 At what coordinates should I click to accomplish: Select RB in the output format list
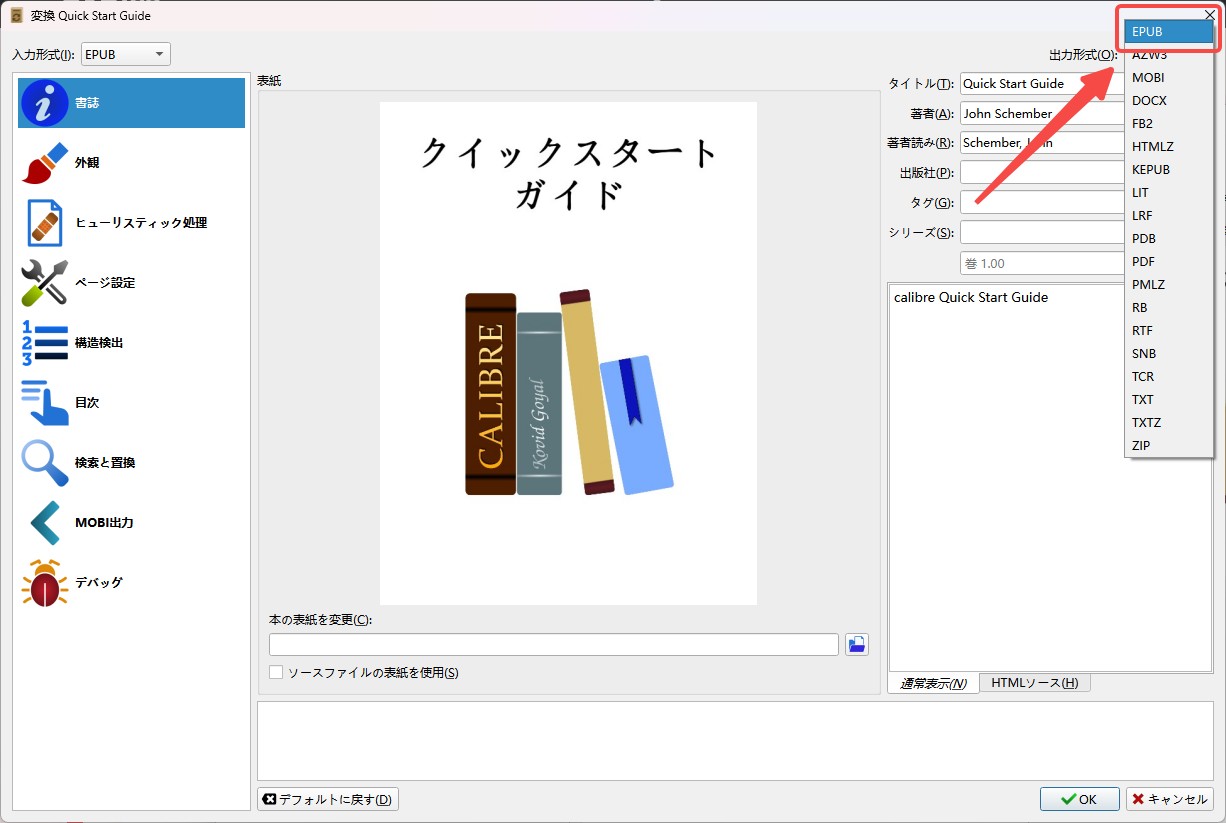point(1169,308)
